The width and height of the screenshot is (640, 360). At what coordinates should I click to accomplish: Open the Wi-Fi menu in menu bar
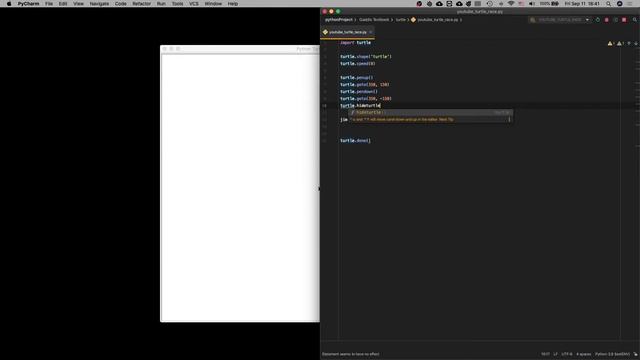pyautogui.click(x=511, y=4)
